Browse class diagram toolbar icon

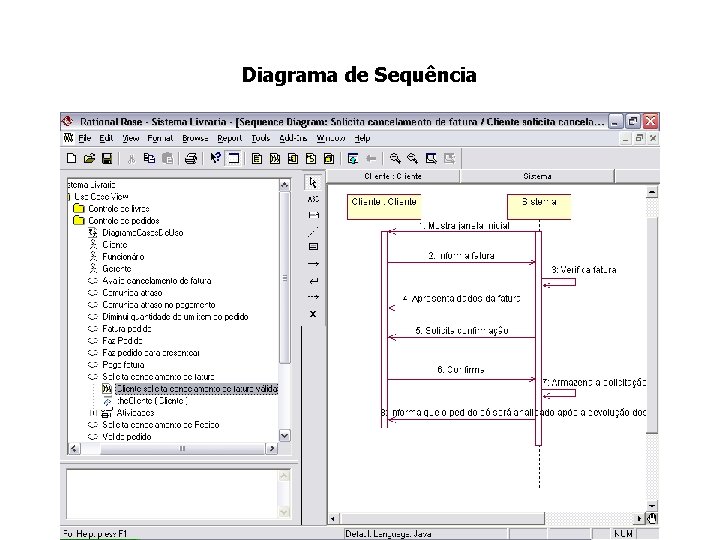257,158
